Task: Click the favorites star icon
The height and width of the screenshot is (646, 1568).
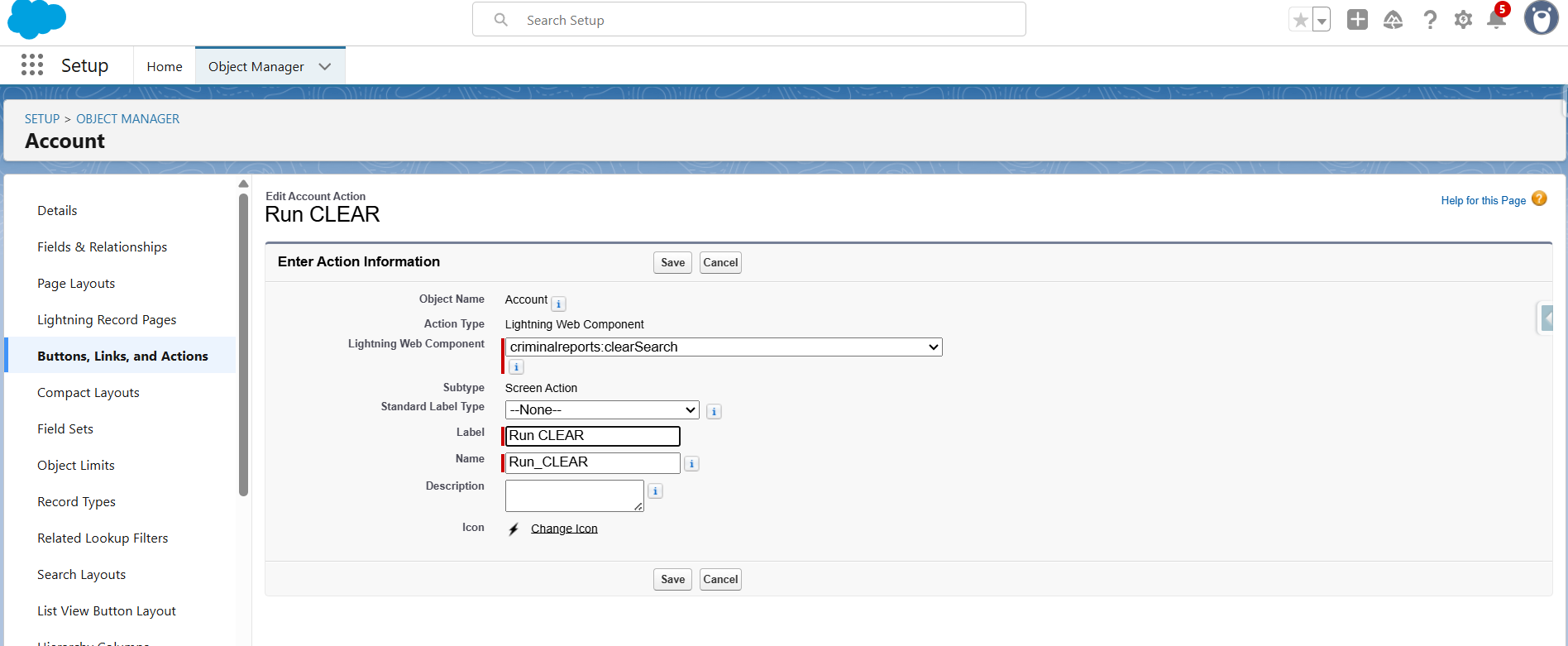Action: pos(1301,20)
